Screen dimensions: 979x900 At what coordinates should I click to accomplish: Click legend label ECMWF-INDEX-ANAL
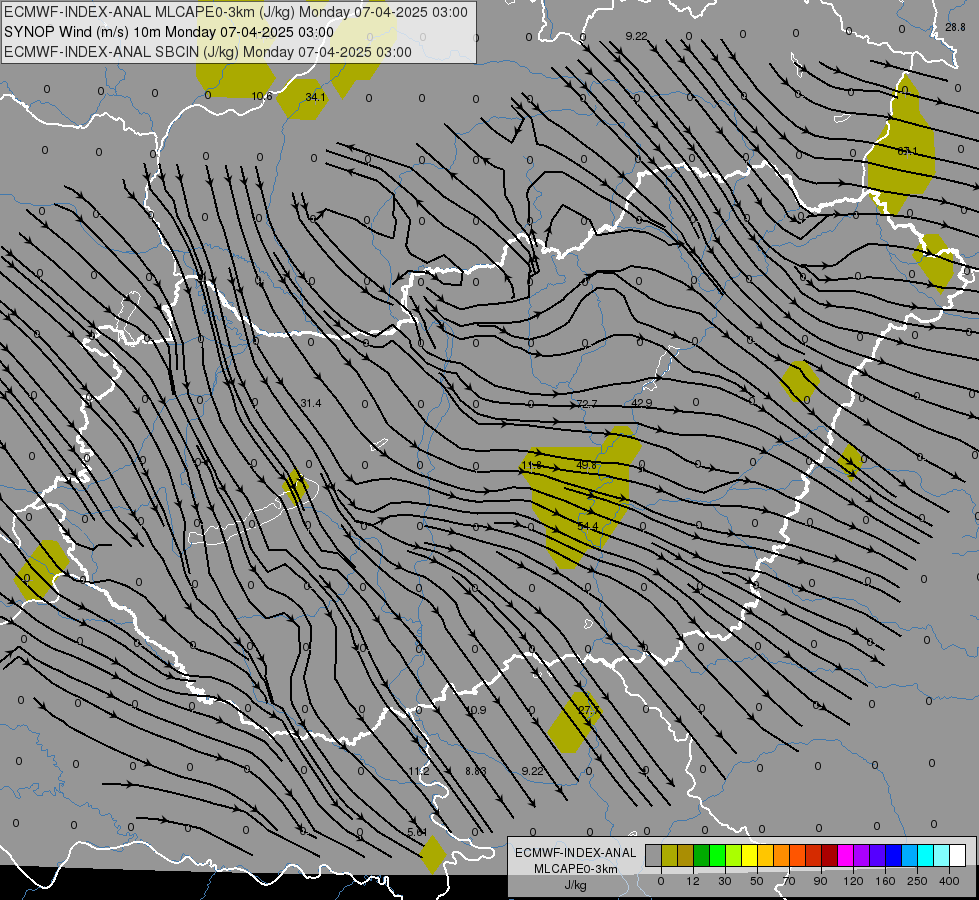click(x=576, y=853)
